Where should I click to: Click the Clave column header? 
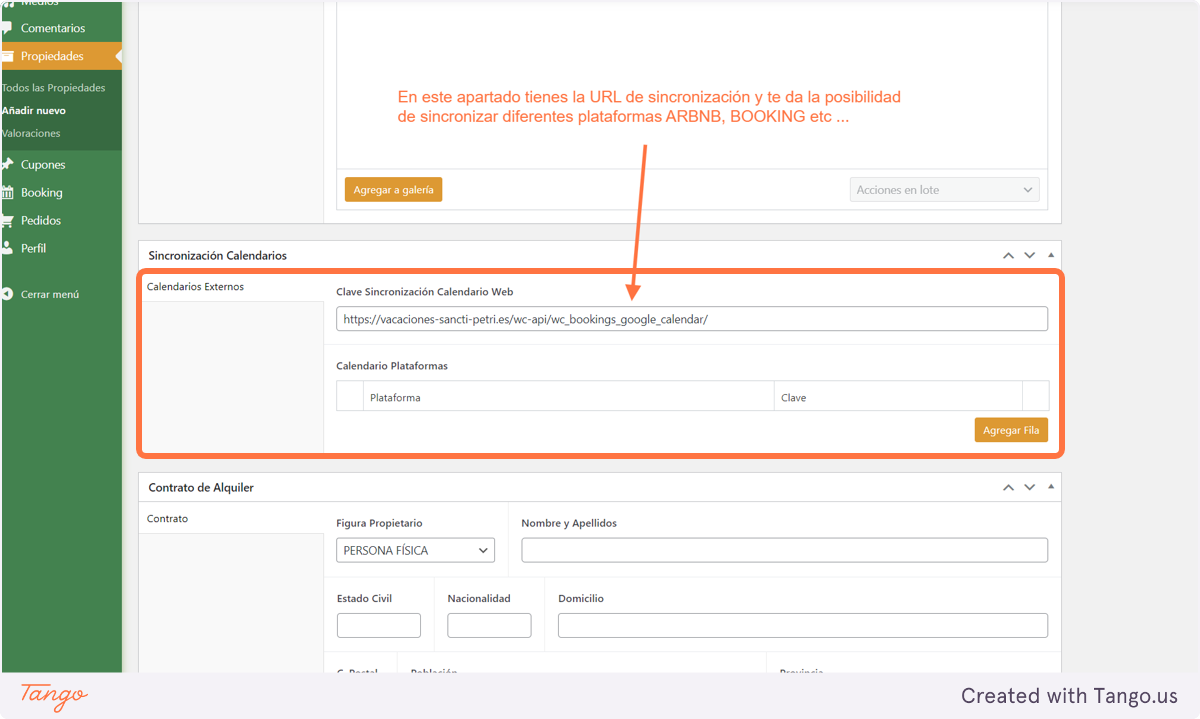tap(898, 397)
